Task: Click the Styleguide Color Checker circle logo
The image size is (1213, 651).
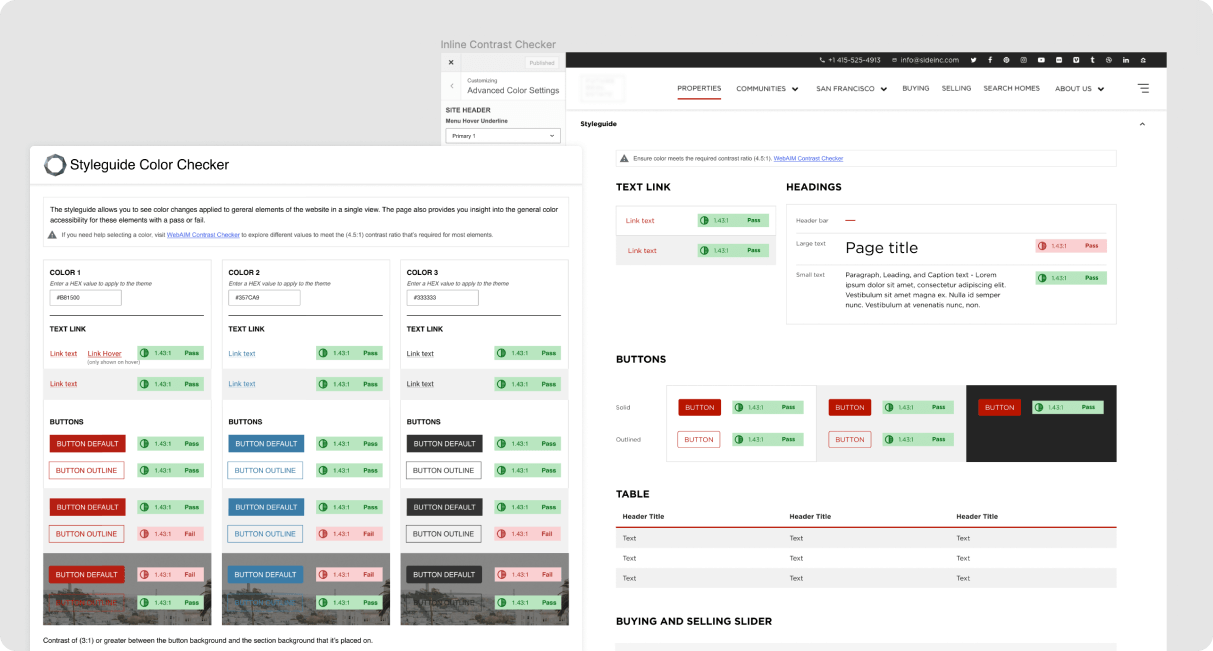Action: point(54,164)
